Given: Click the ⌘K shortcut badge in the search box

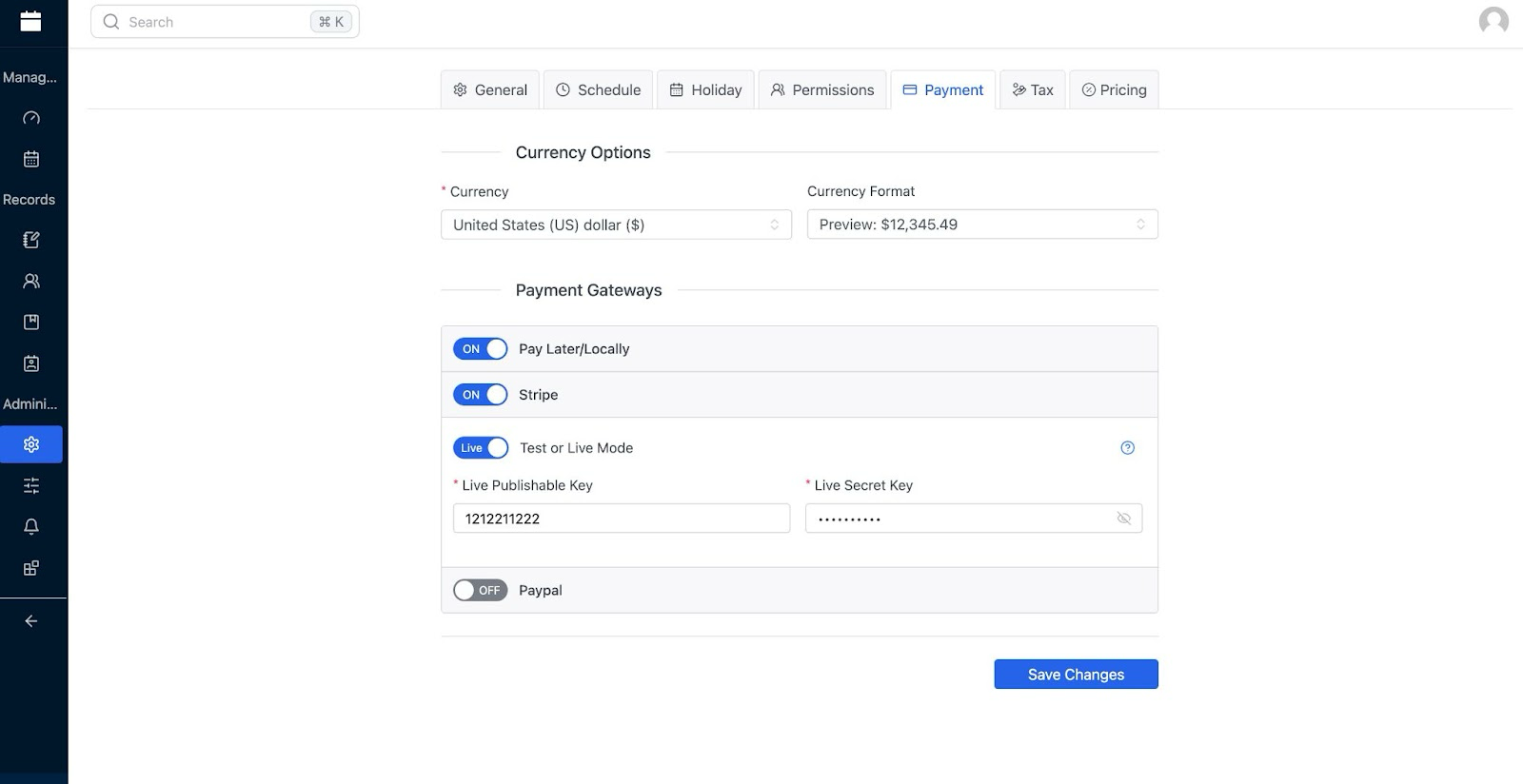Looking at the screenshot, I should (x=331, y=22).
